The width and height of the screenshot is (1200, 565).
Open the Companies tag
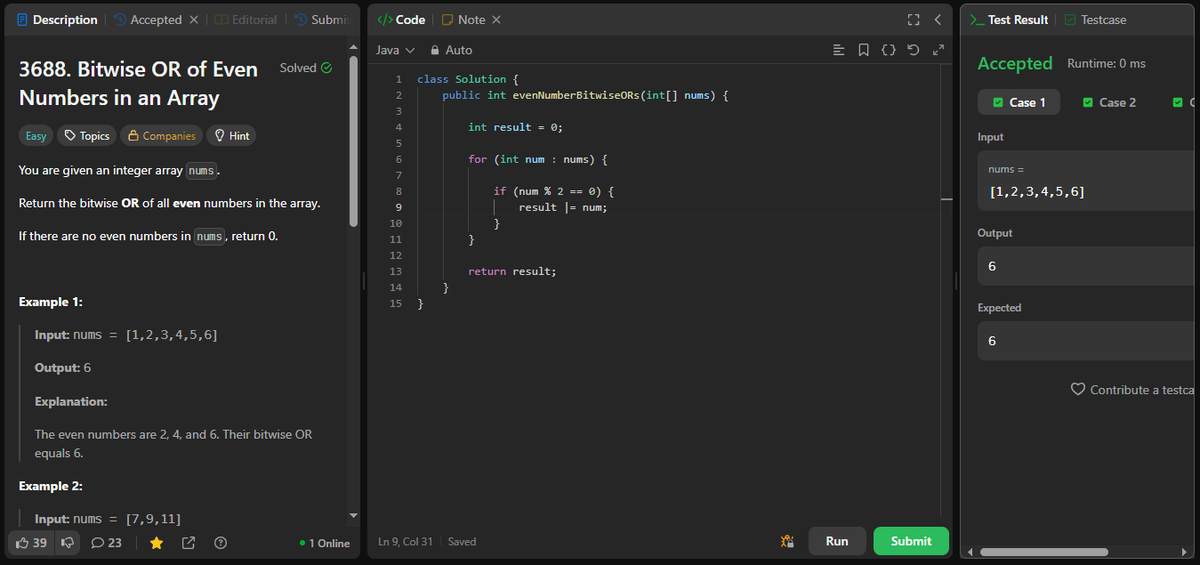[x=160, y=136]
